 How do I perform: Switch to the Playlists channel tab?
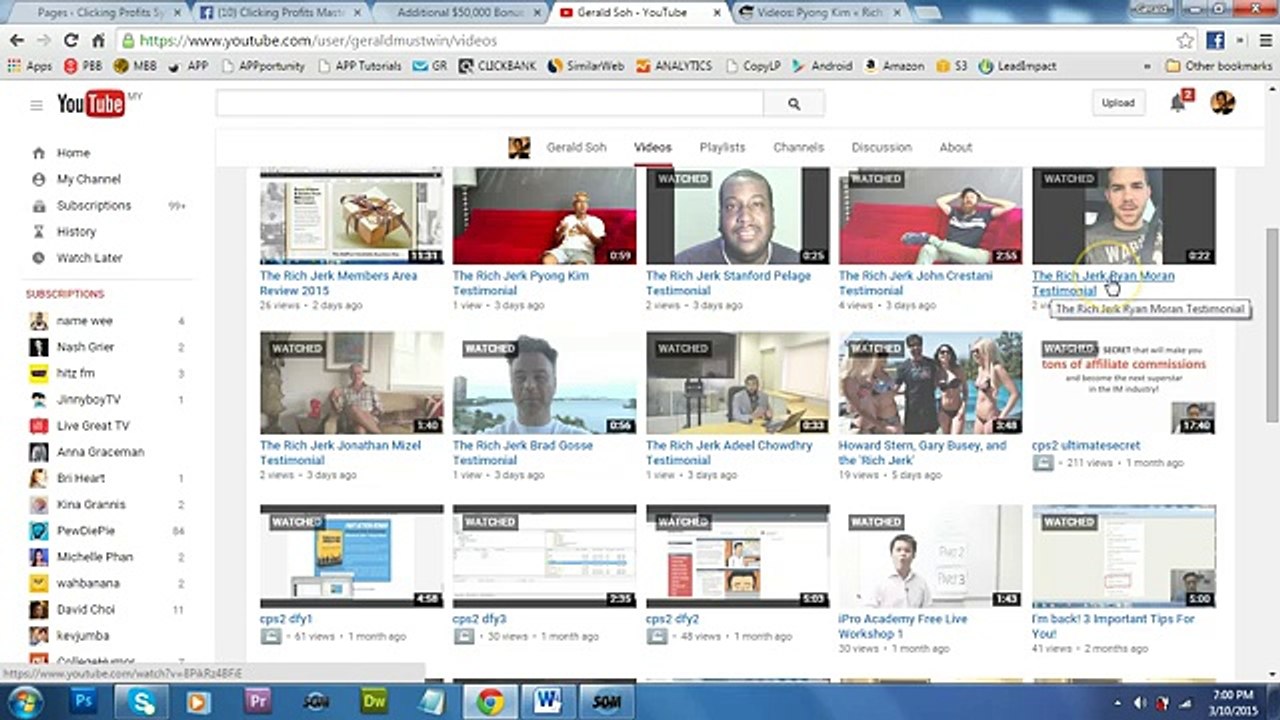722,147
